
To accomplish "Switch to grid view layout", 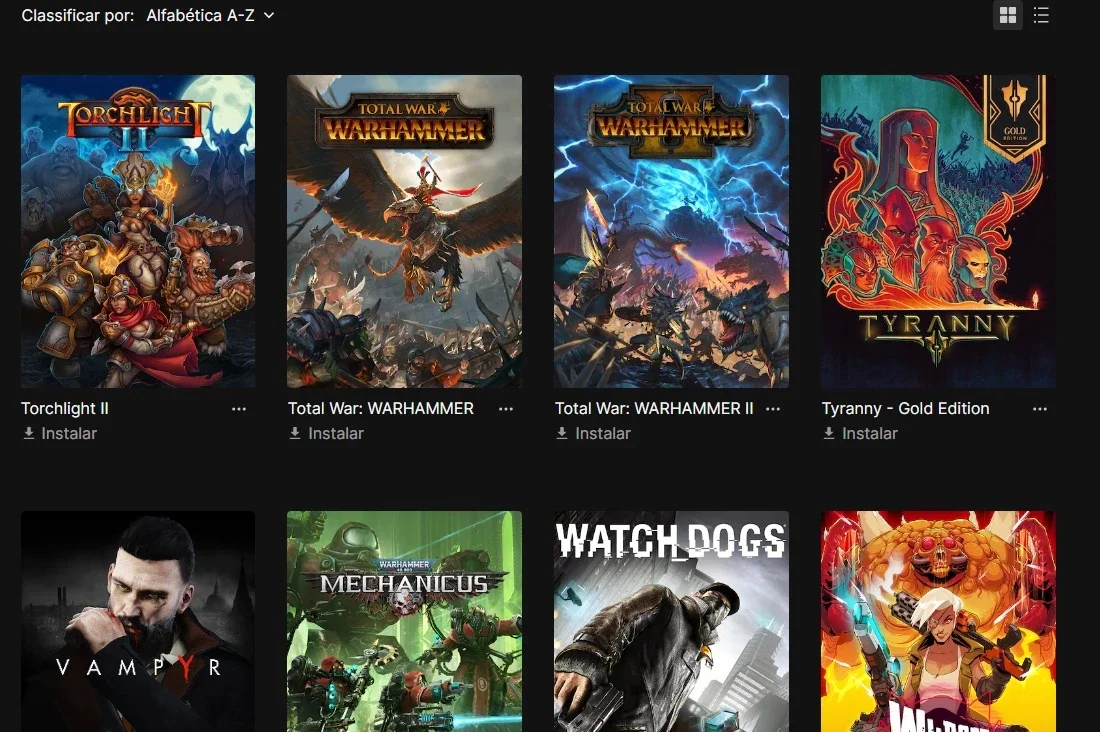I will point(1008,15).
